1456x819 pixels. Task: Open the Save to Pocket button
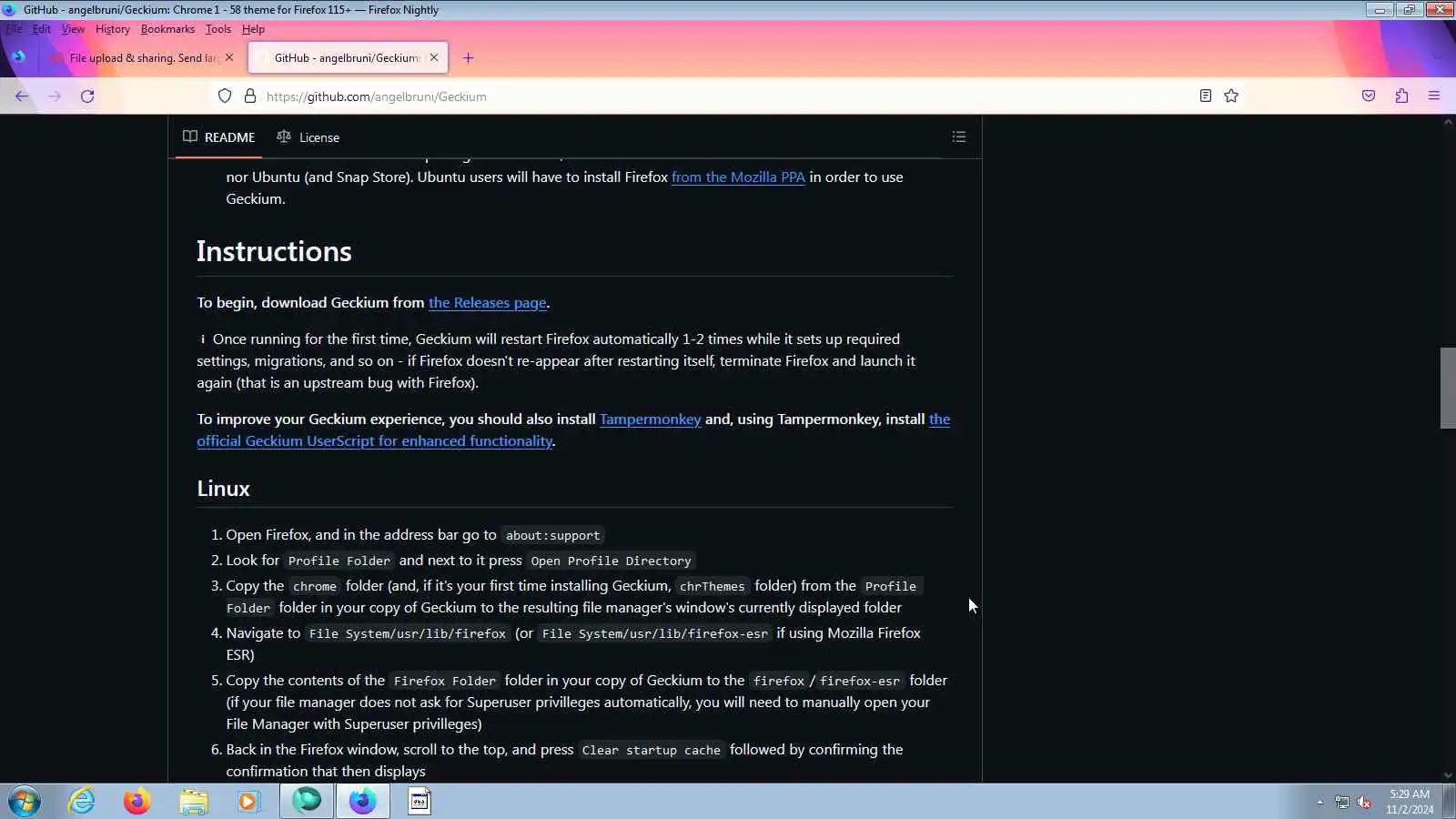[x=1369, y=96]
